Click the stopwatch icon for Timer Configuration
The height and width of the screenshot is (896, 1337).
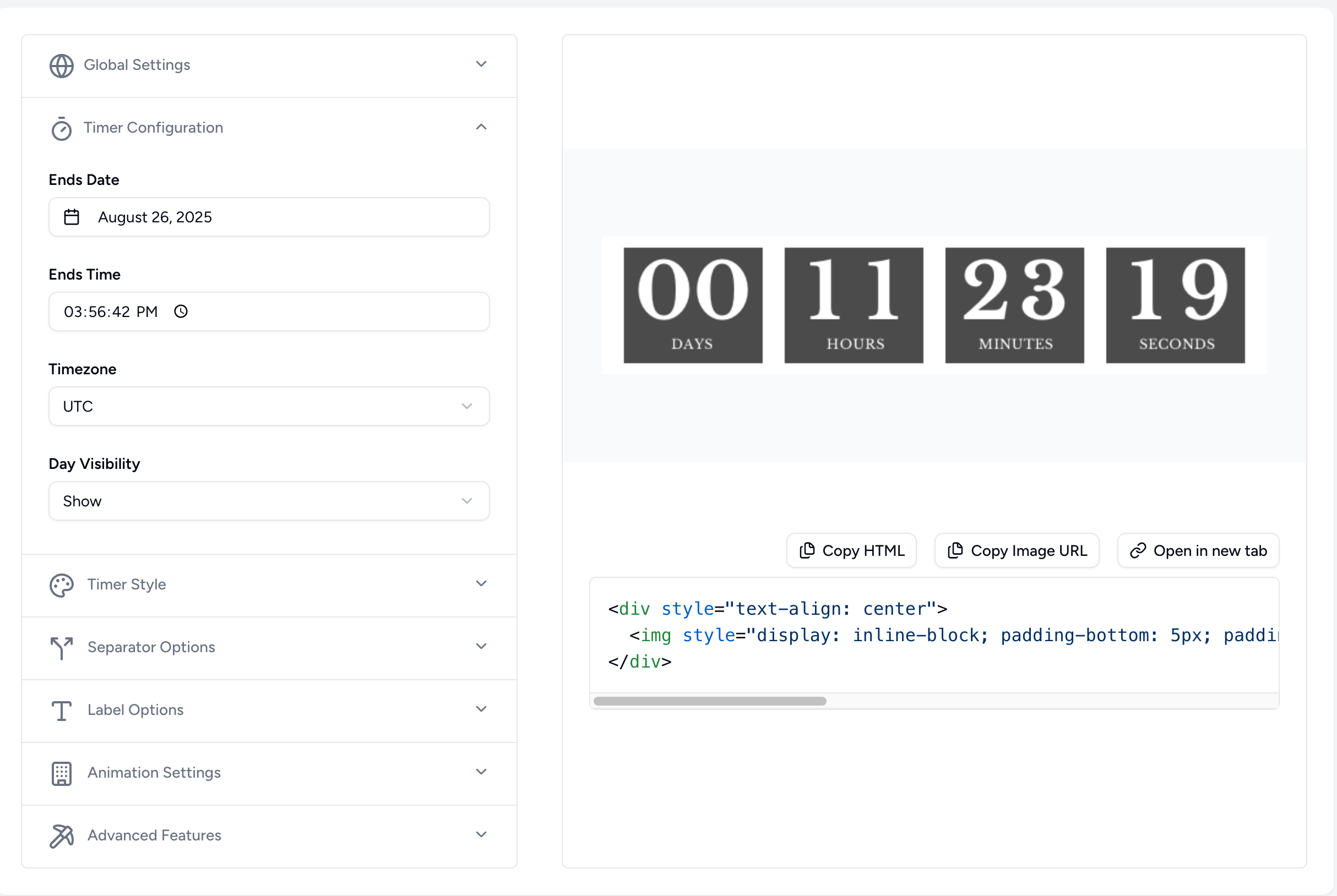coord(61,128)
